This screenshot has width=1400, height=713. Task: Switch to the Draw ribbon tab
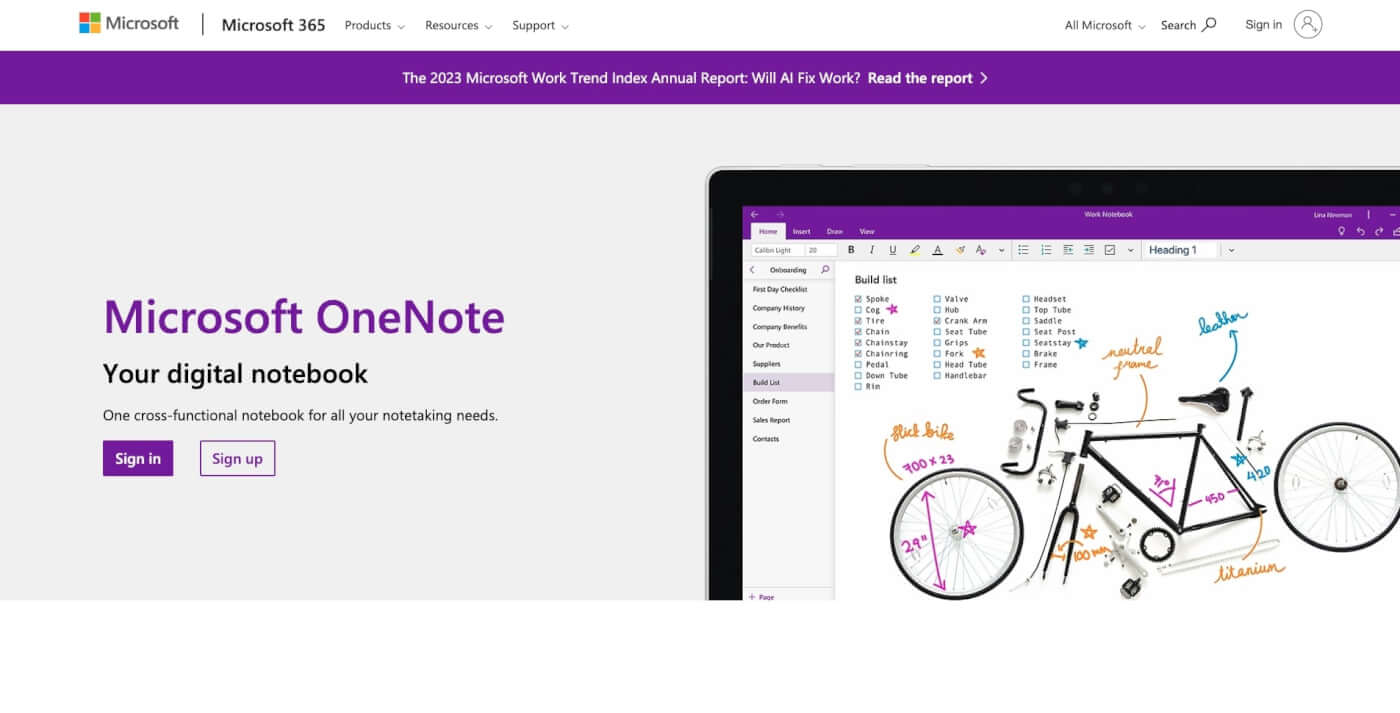pyautogui.click(x=835, y=231)
